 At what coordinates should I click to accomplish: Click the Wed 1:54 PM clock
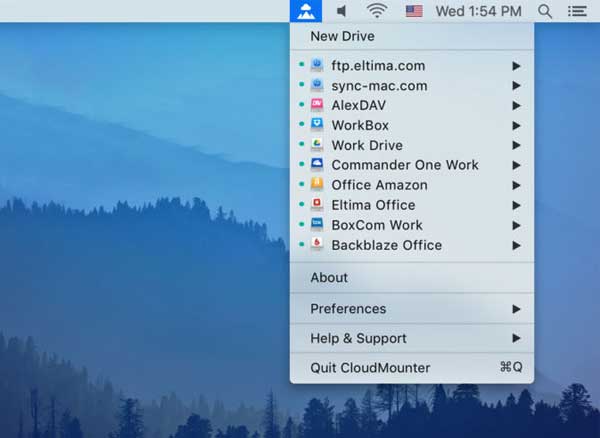tap(479, 11)
